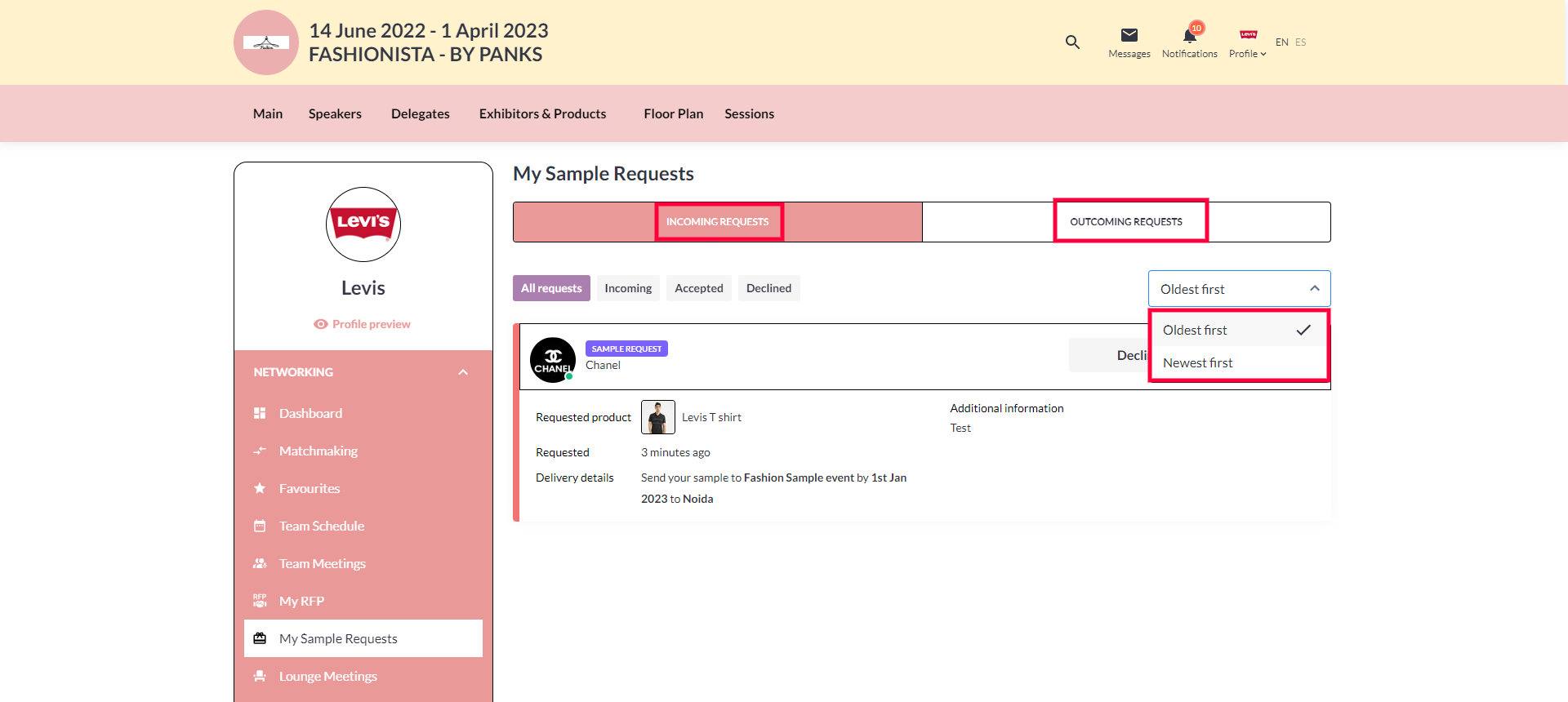Click the Favourites star icon
The width and height of the screenshot is (1568, 702).
[x=260, y=488]
